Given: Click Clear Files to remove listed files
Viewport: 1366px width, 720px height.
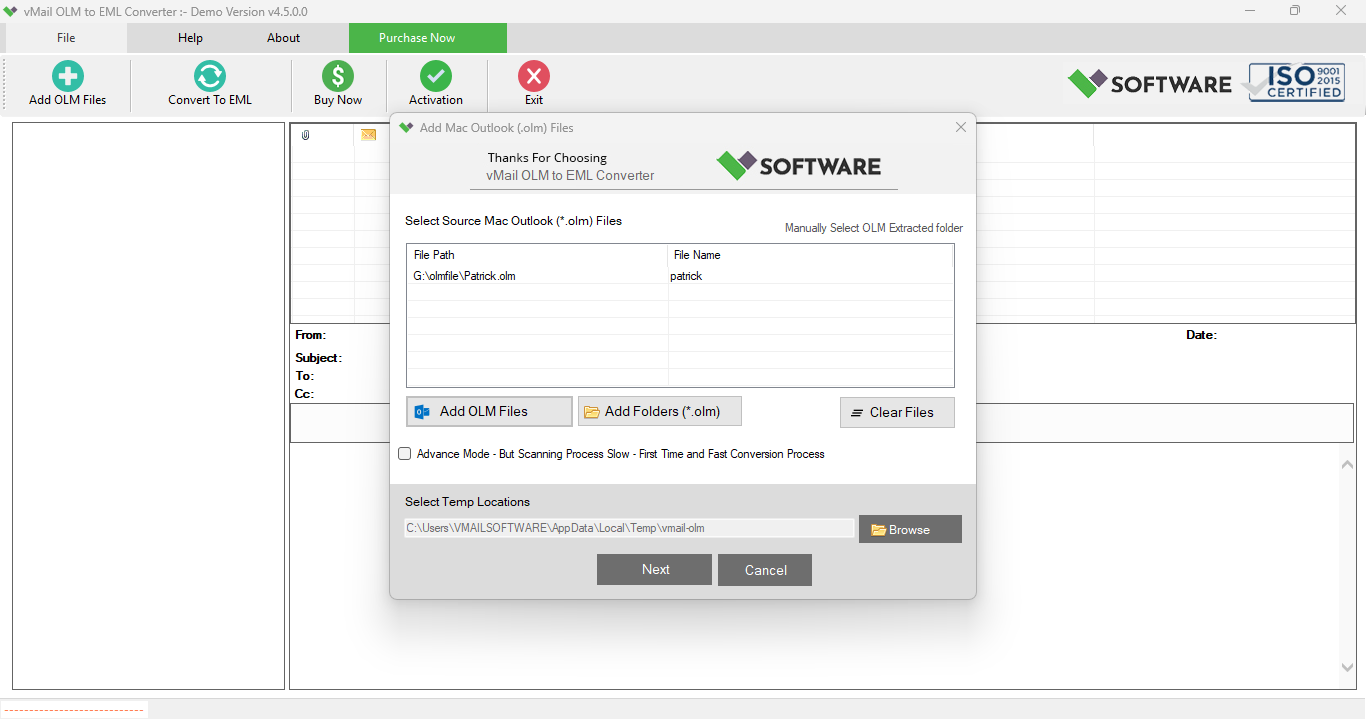Looking at the screenshot, I should pyautogui.click(x=896, y=412).
